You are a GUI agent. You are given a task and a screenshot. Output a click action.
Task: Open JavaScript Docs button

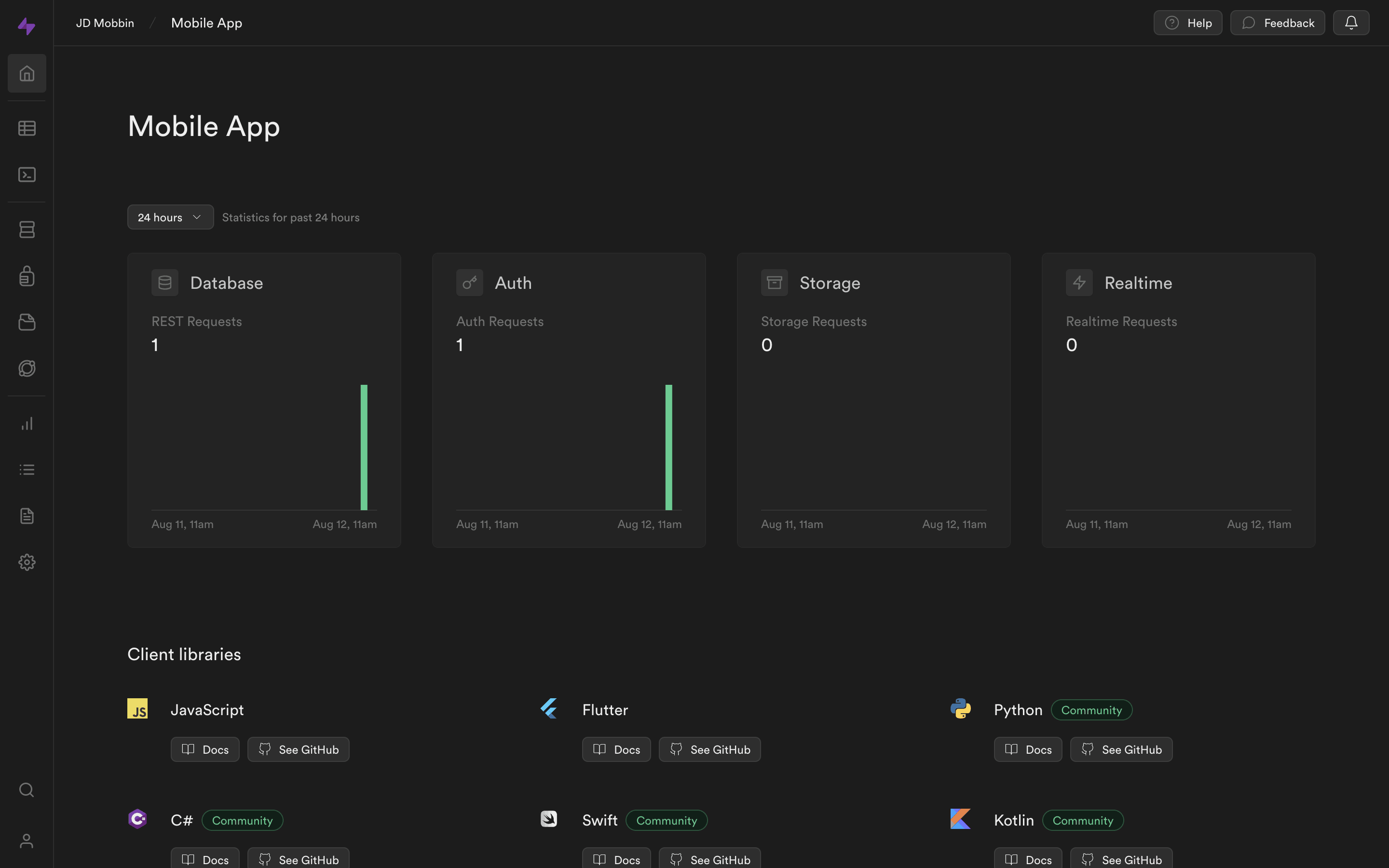click(x=205, y=749)
